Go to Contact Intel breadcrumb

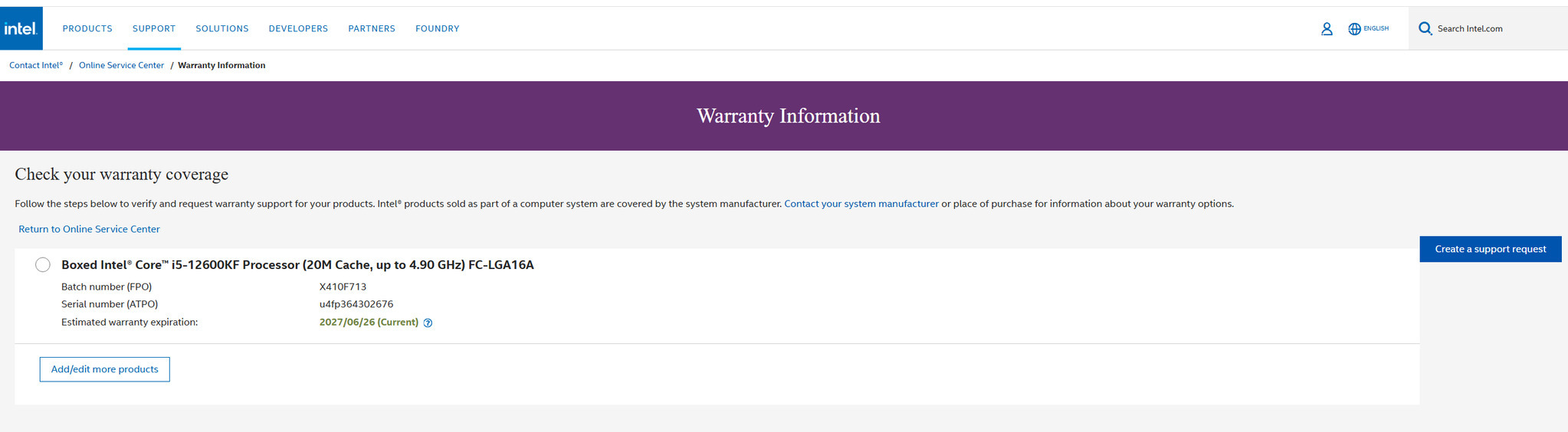click(36, 66)
